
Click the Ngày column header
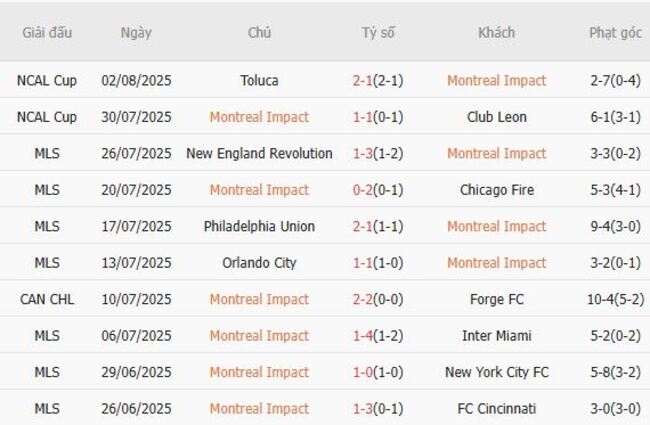point(136,32)
